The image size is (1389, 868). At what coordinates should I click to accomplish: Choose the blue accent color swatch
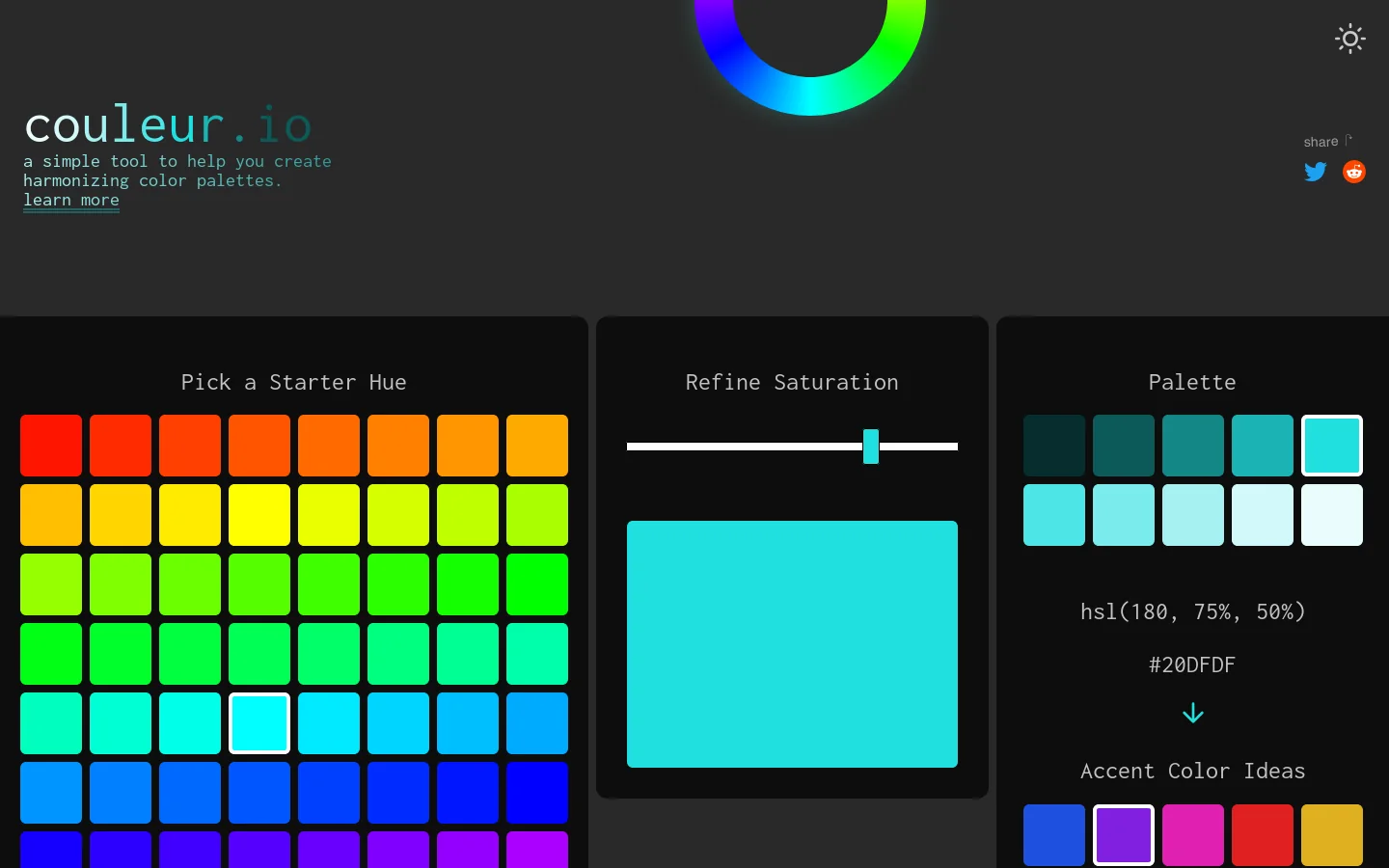(1054, 835)
